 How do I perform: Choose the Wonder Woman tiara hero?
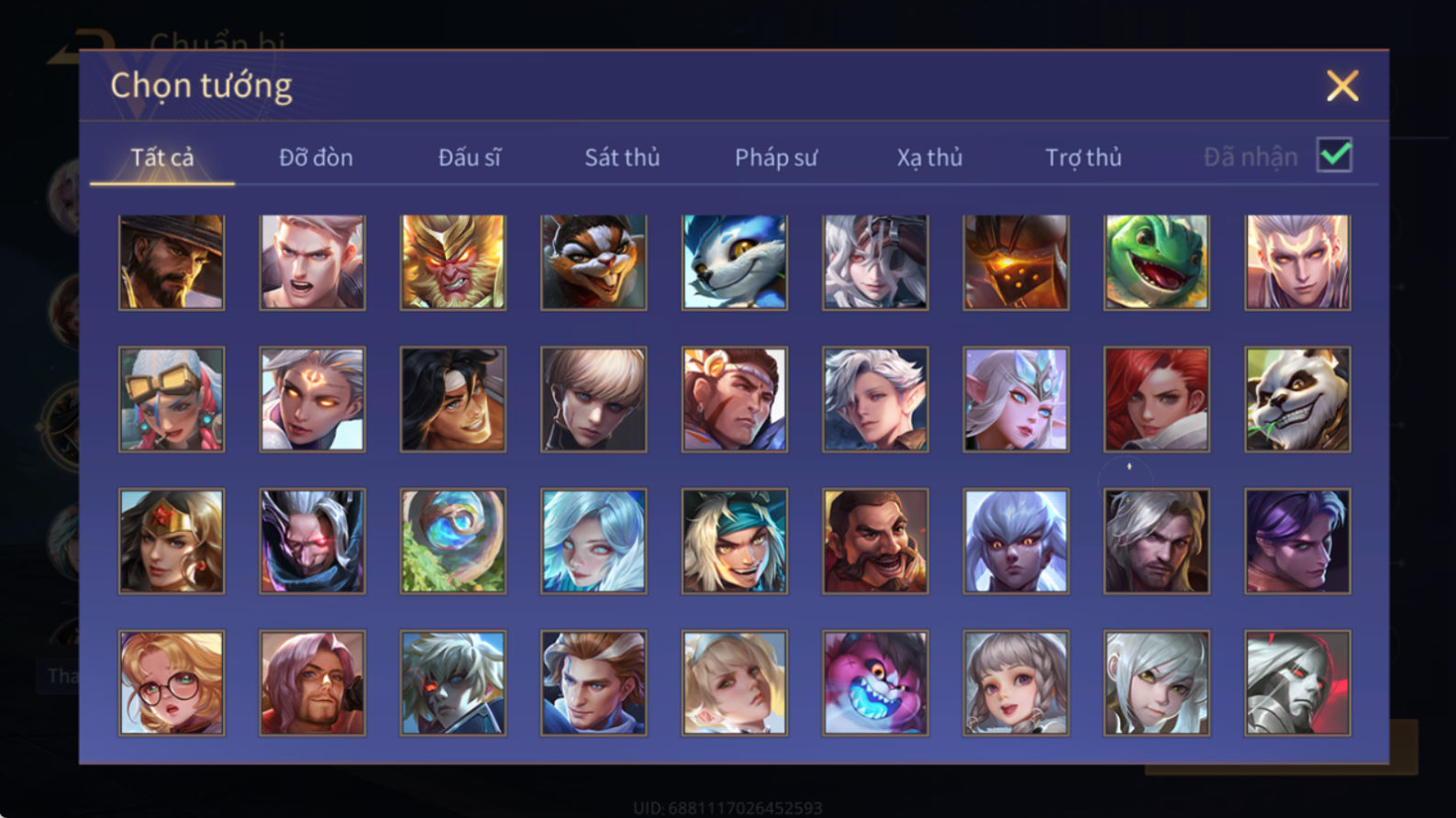(172, 541)
